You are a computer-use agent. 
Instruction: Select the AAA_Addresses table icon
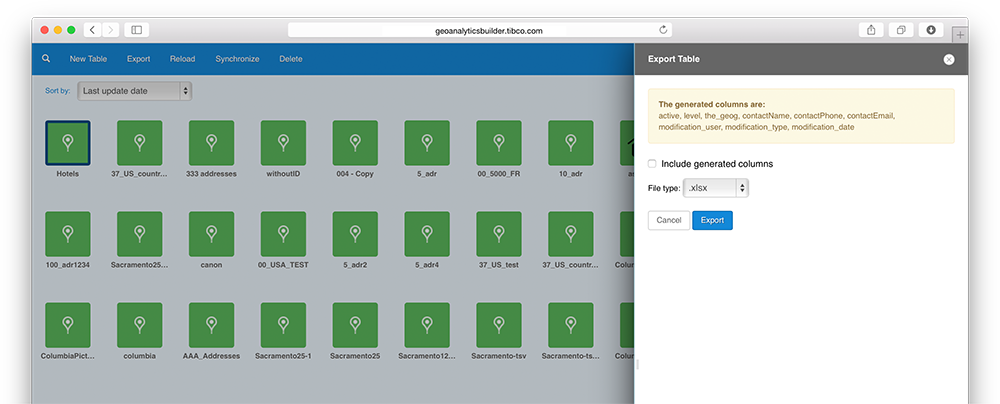(211, 325)
